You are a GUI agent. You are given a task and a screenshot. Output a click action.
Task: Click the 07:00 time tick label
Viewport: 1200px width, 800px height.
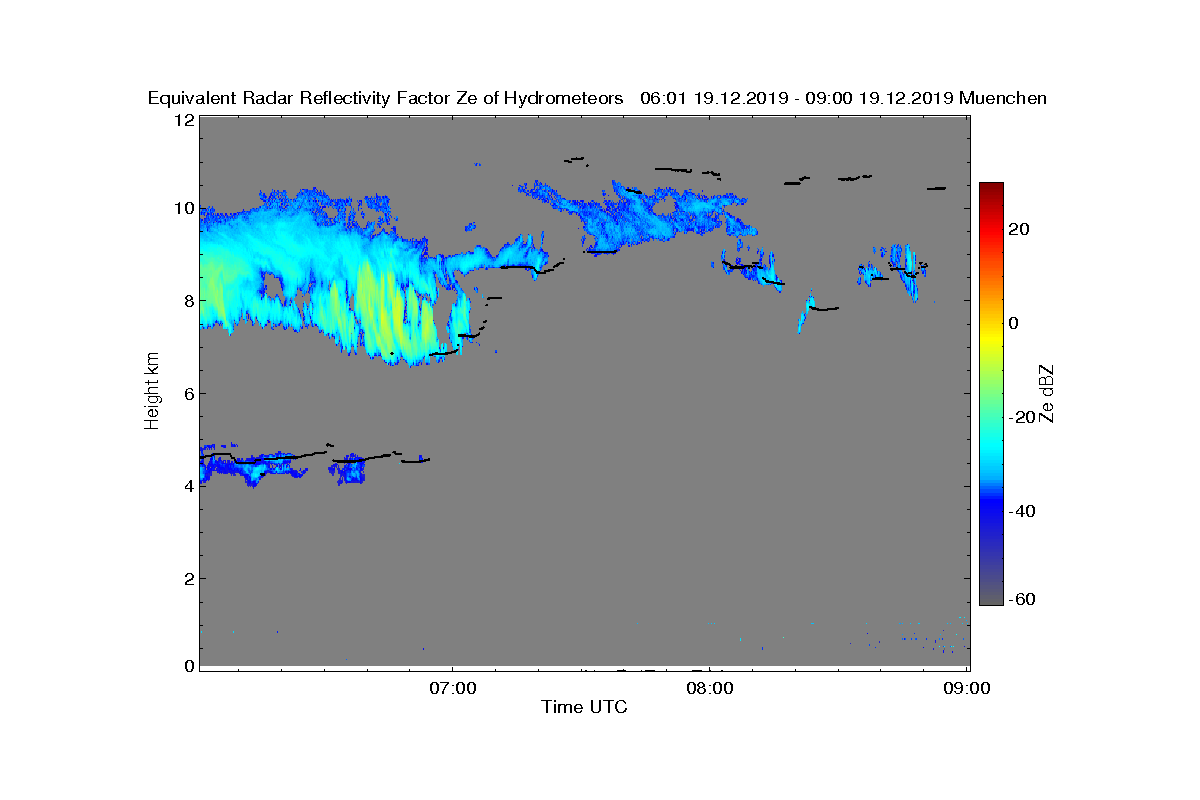click(x=452, y=688)
